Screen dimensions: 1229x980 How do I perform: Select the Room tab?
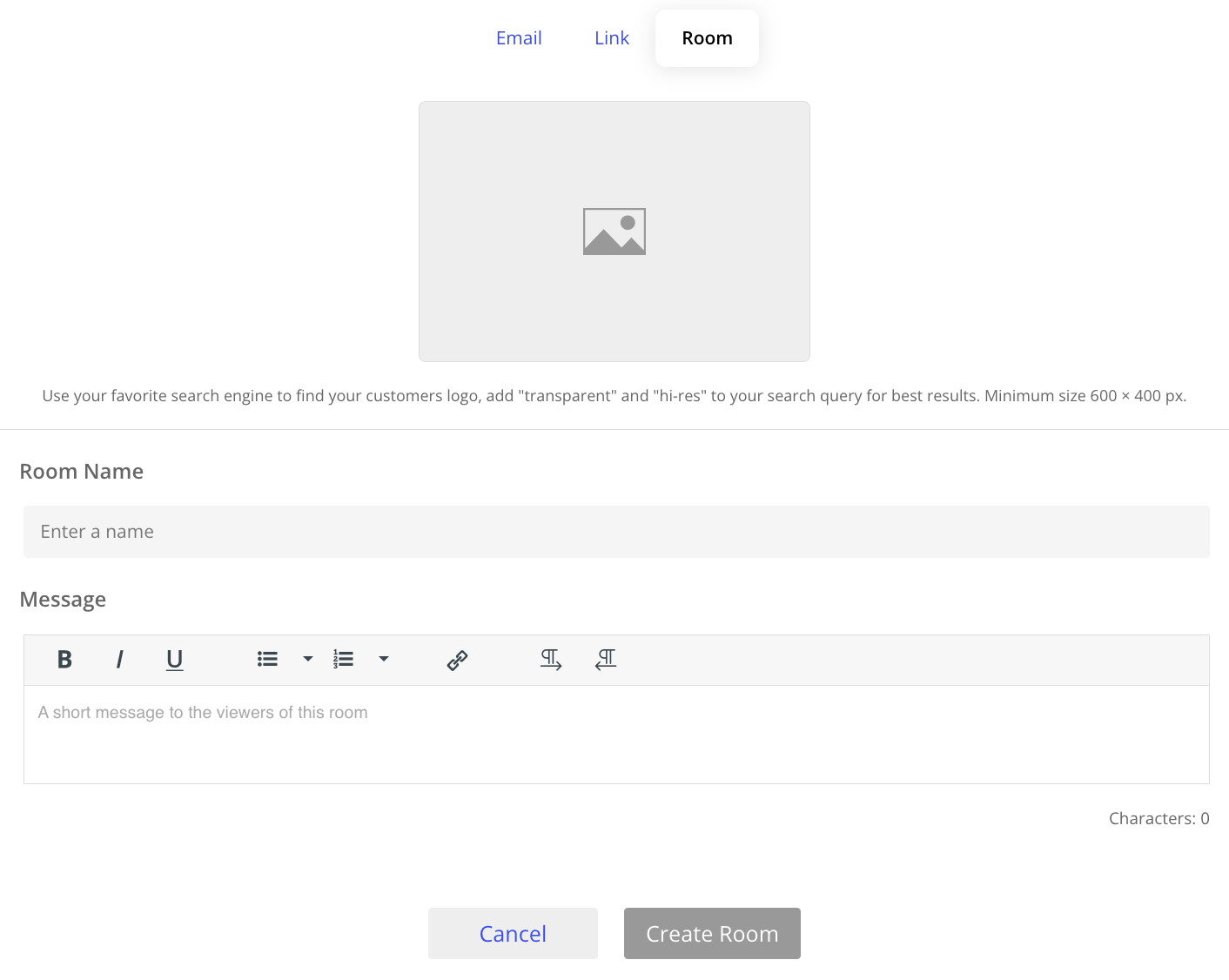[x=707, y=37]
